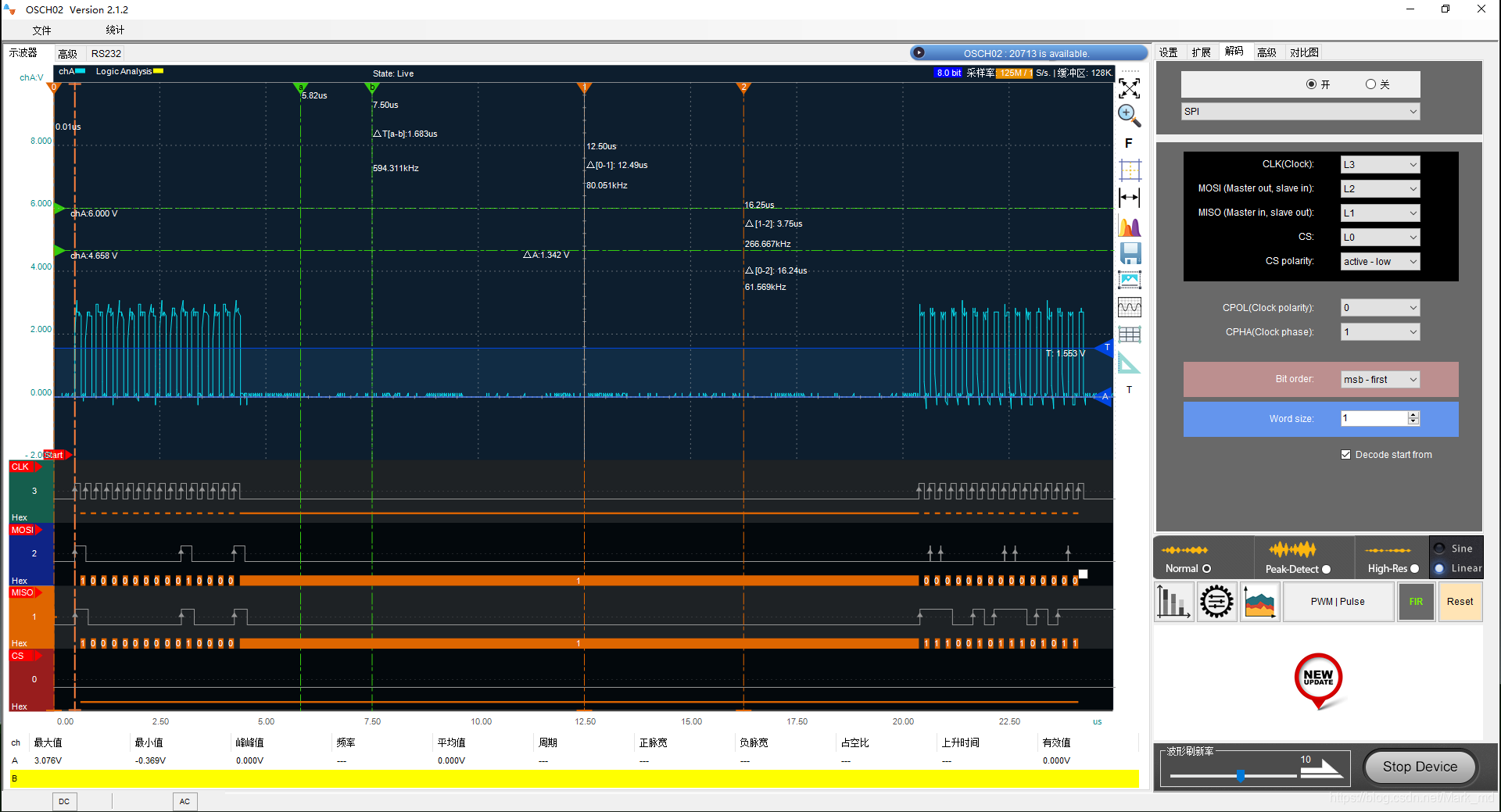Image resolution: width=1501 pixels, height=812 pixels.
Task: Open the bar chart statistics icon
Action: pyautogui.click(x=1173, y=602)
